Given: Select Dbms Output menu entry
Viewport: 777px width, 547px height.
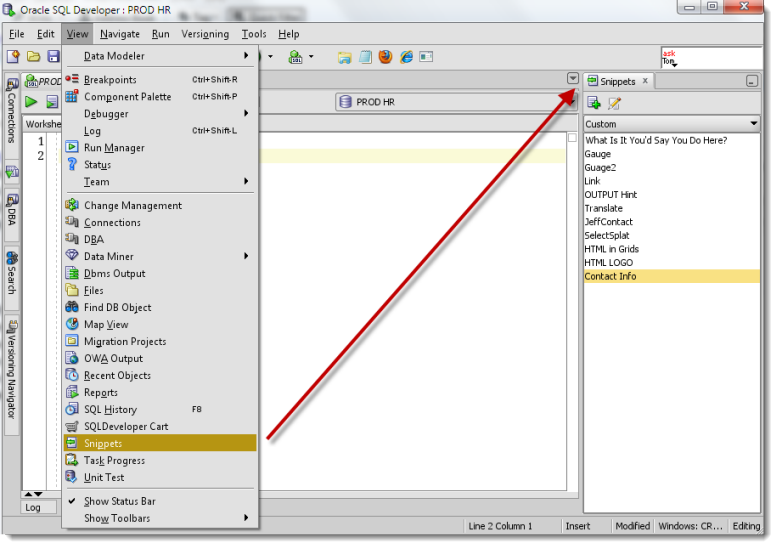Looking at the screenshot, I should (160, 273).
